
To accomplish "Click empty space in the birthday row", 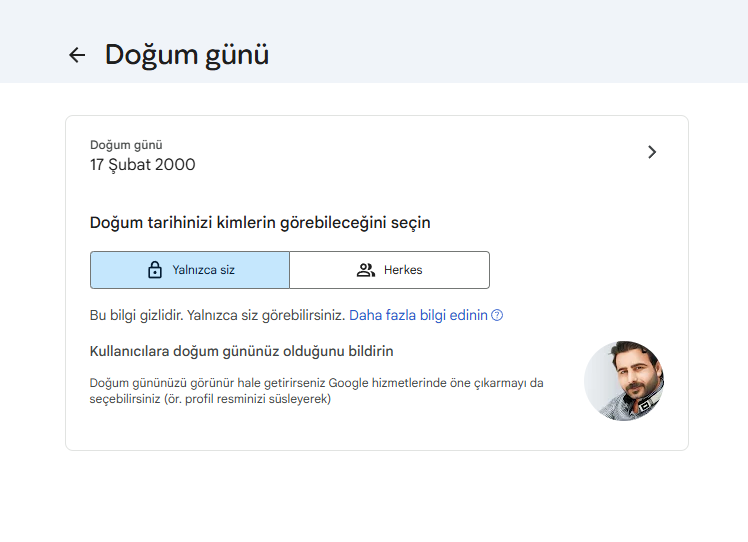I will [420, 153].
